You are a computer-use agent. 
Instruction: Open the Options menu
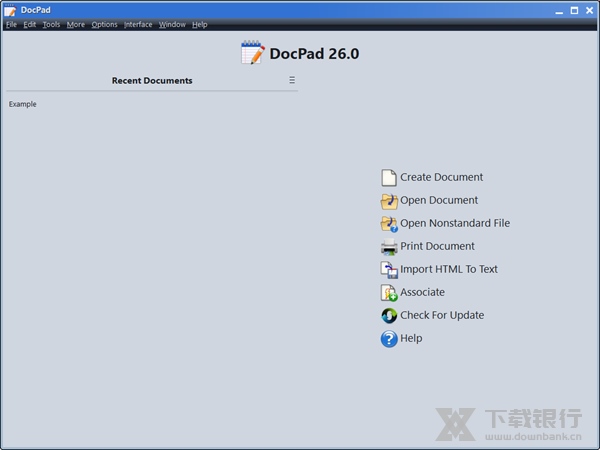tap(104, 25)
